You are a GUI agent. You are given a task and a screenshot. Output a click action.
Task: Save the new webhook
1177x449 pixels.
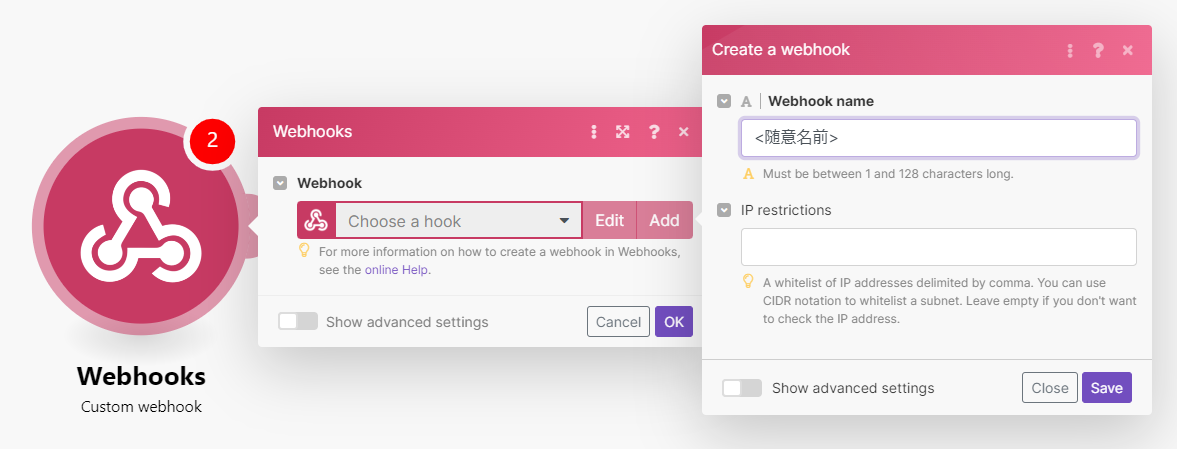[1106, 387]
